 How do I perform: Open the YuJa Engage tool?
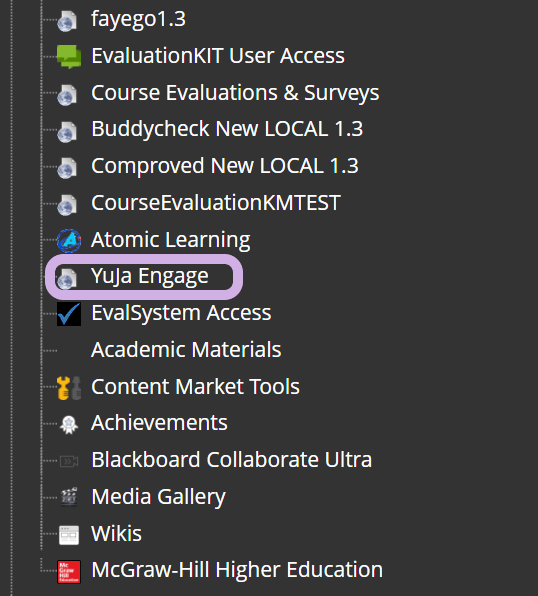tap(150, 276)
